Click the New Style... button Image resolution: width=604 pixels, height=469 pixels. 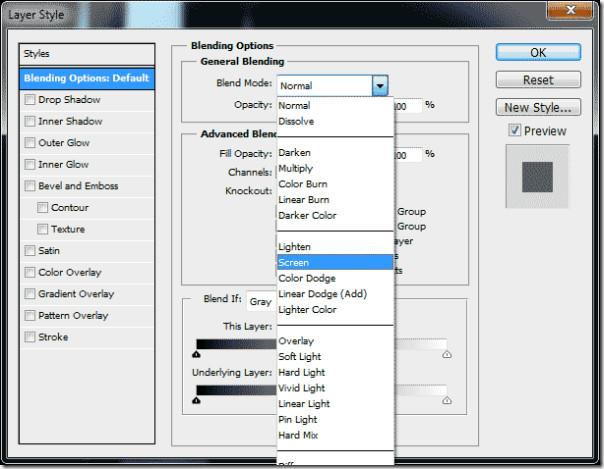pyautogui.click(x=538, y=107)
